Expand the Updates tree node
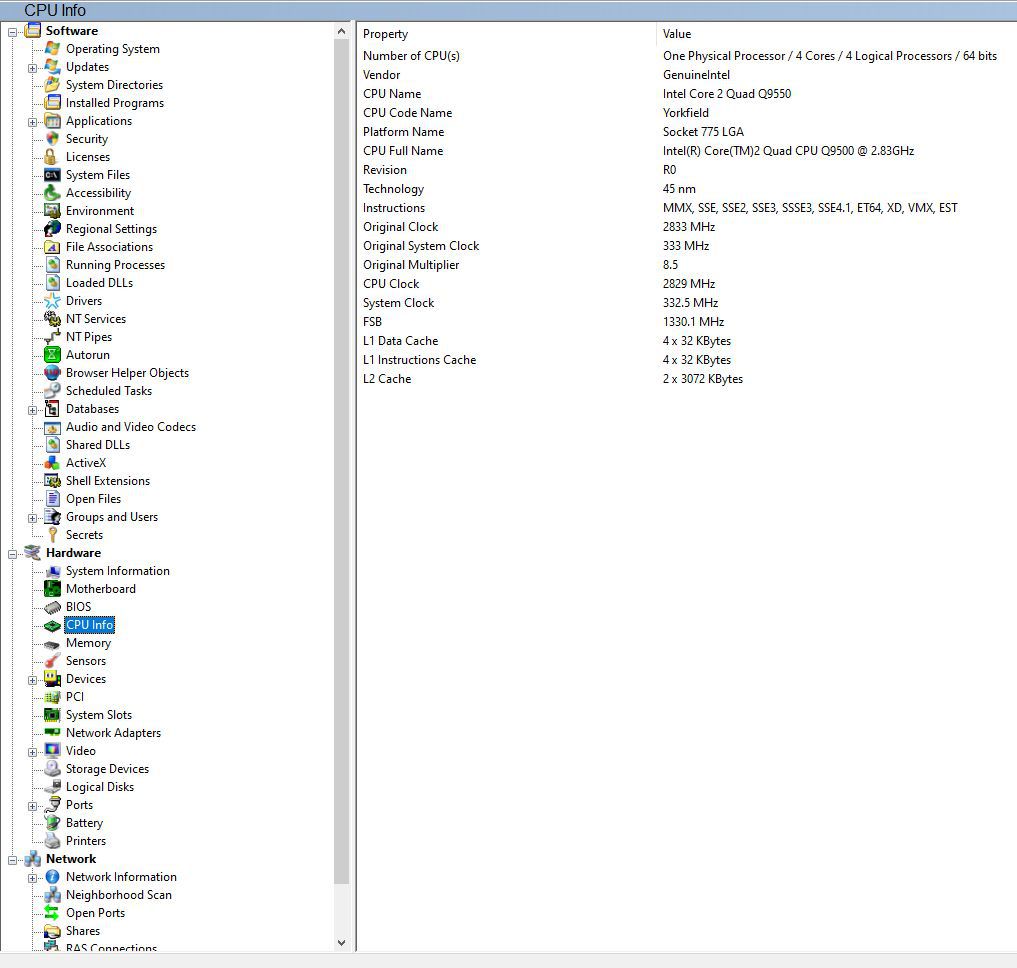 [32, 68]
